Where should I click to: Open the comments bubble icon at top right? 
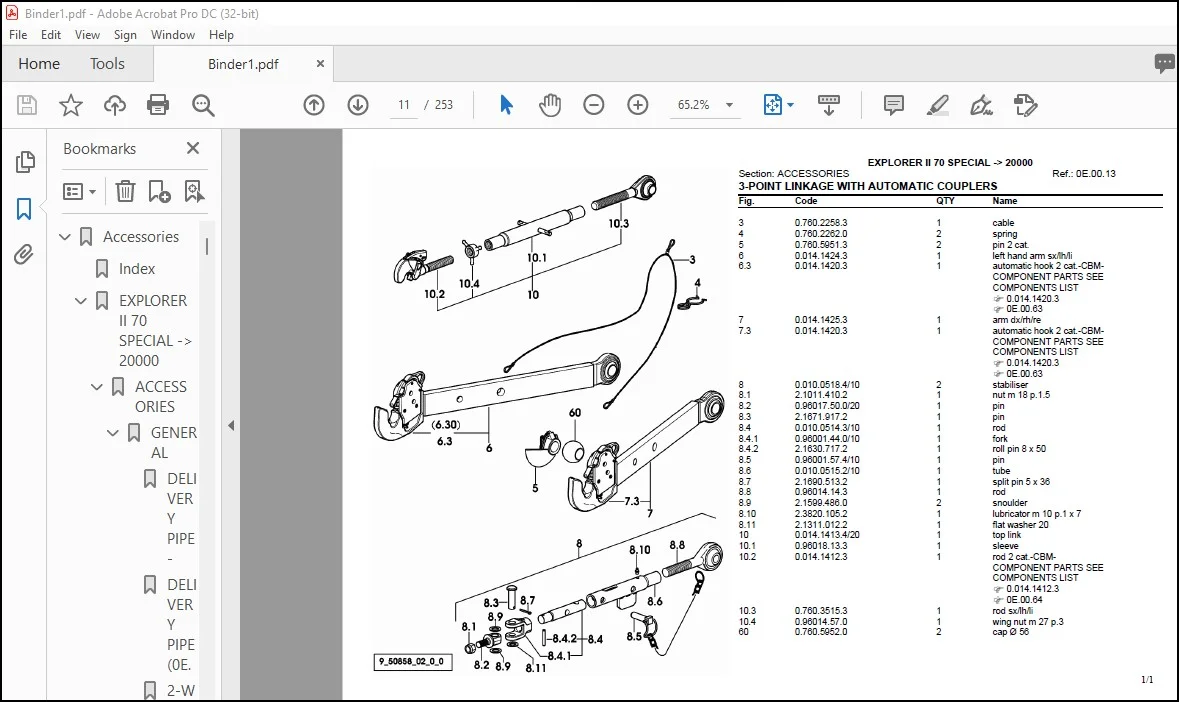pyautogui.click(x=1164, y=63)
